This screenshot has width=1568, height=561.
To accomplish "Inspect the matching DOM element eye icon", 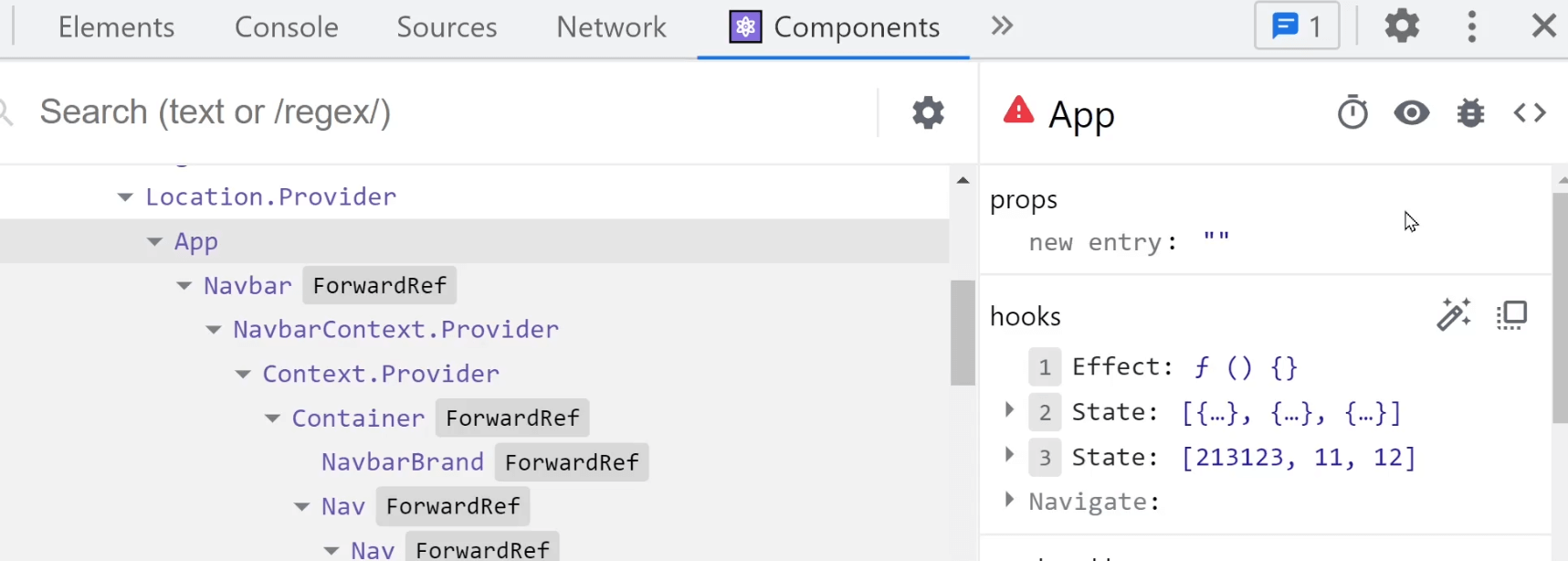I will (x=1412, y=112).
